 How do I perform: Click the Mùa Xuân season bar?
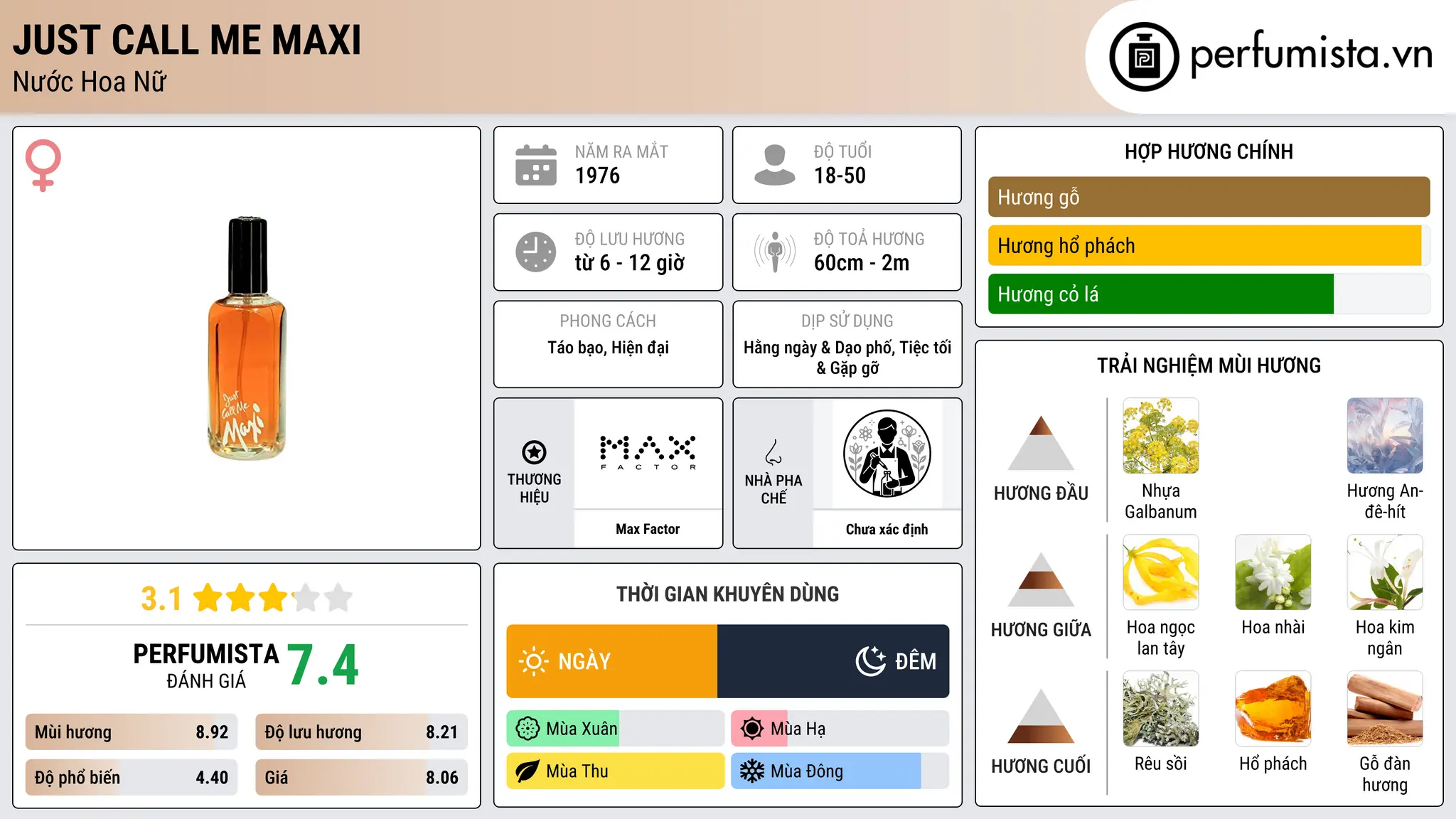[x=616, y=729]
